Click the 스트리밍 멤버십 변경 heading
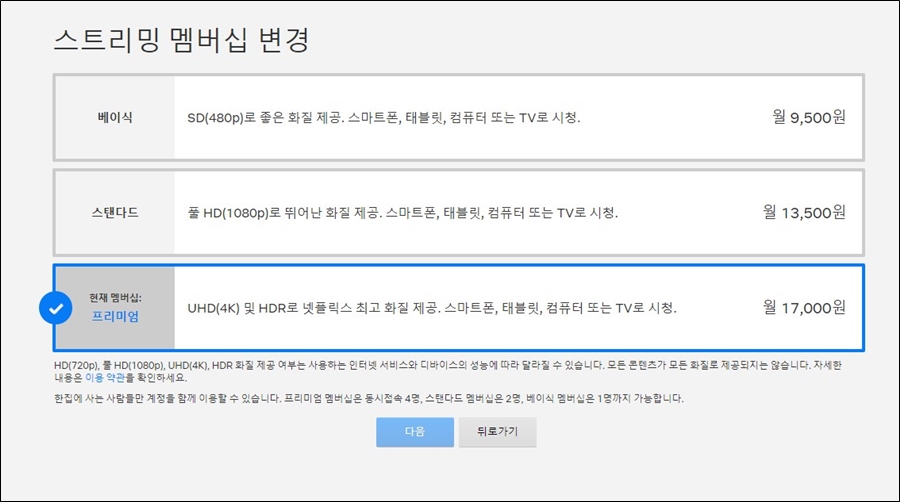The width and height of the screenshot is (900, 502). [181, 40]
